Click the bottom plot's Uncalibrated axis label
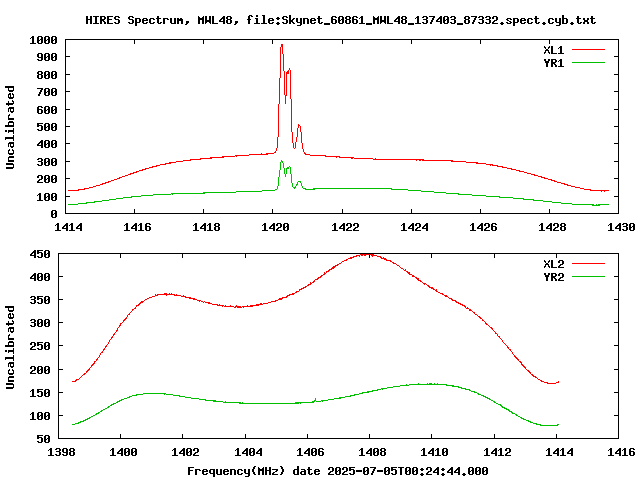The image size is (640, 480). pos(10,347)
